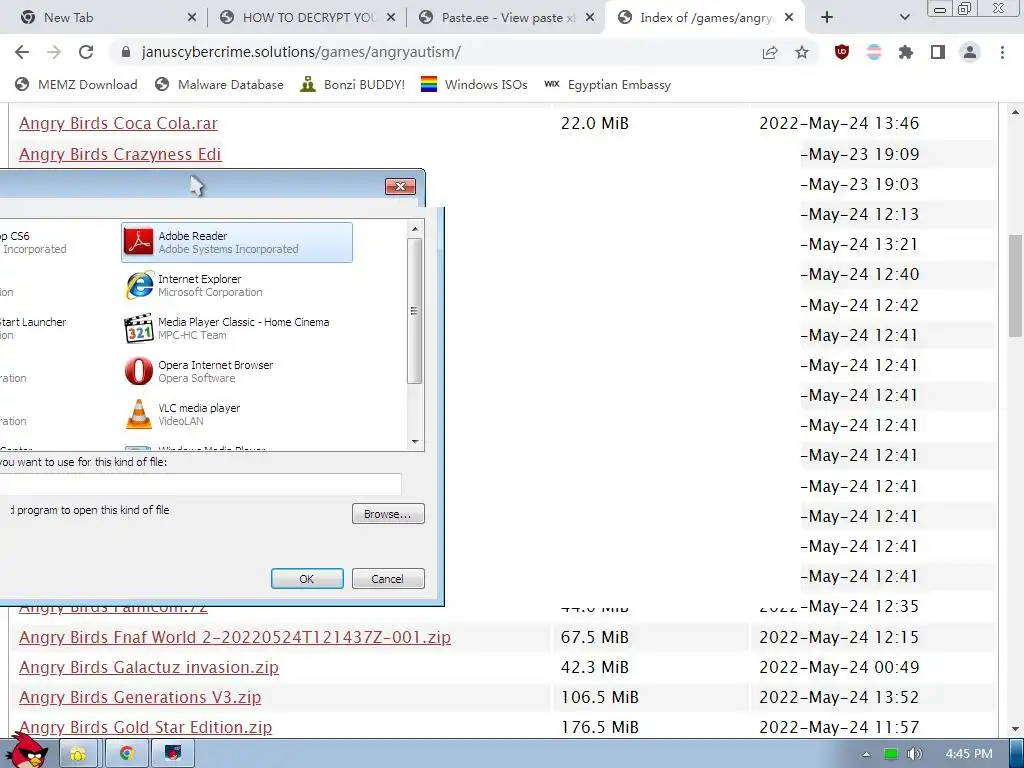Open Chrome three-dot menu

coord(1002,52)
